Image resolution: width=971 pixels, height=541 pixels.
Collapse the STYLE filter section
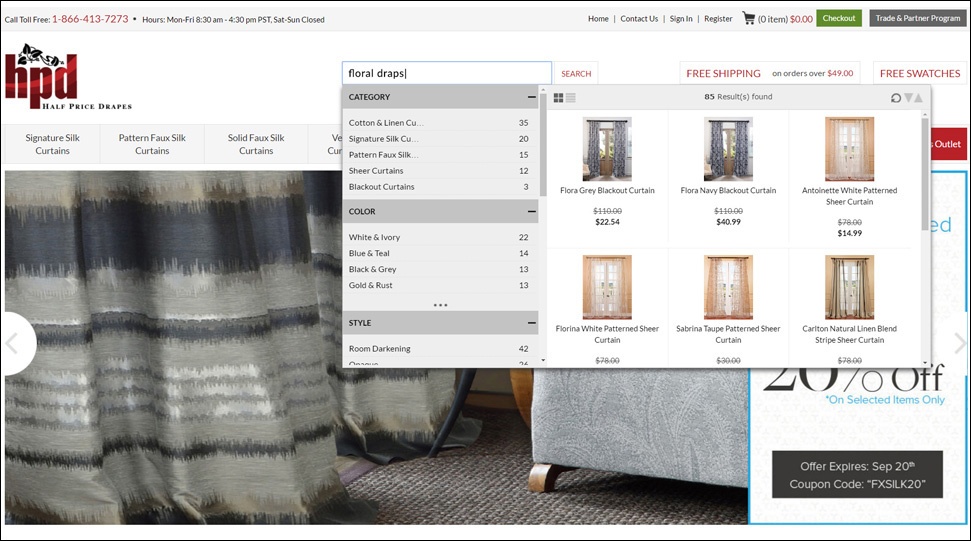click(x=531, y=323)
